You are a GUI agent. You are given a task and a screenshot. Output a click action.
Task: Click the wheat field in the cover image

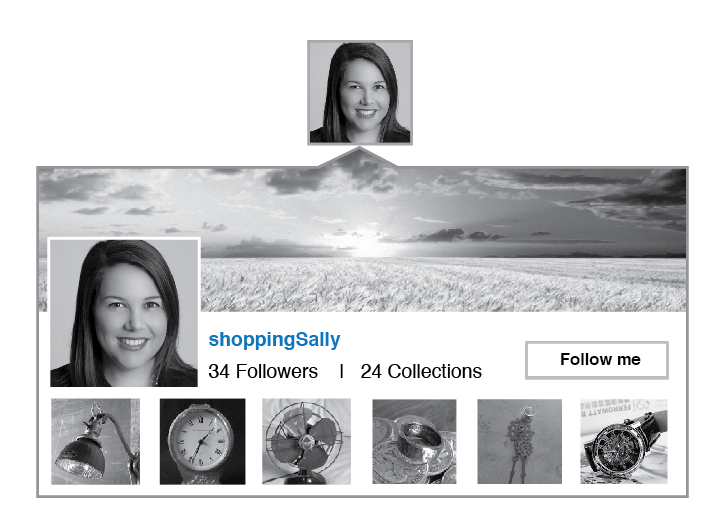tap(443, 284)
